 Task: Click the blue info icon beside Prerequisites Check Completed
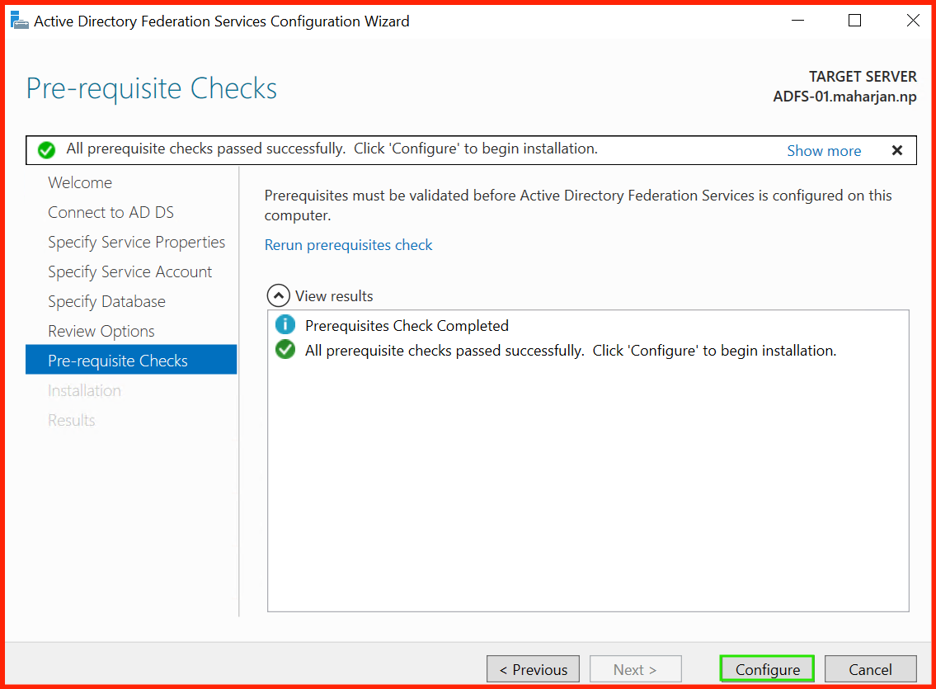[285, 325]
